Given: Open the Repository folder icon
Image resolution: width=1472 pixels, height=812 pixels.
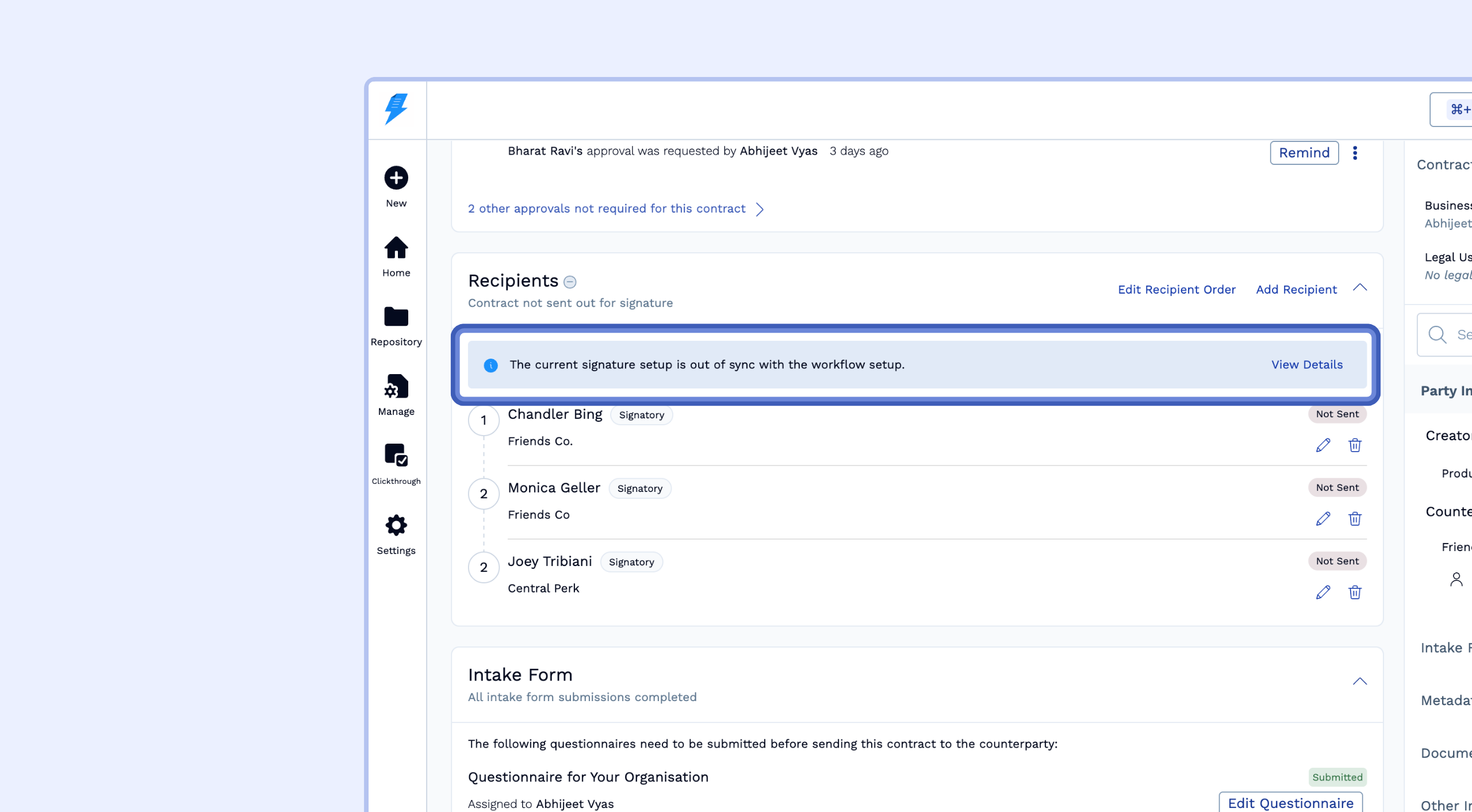Looking at the screenshot, I should click(x=396, y=317).
